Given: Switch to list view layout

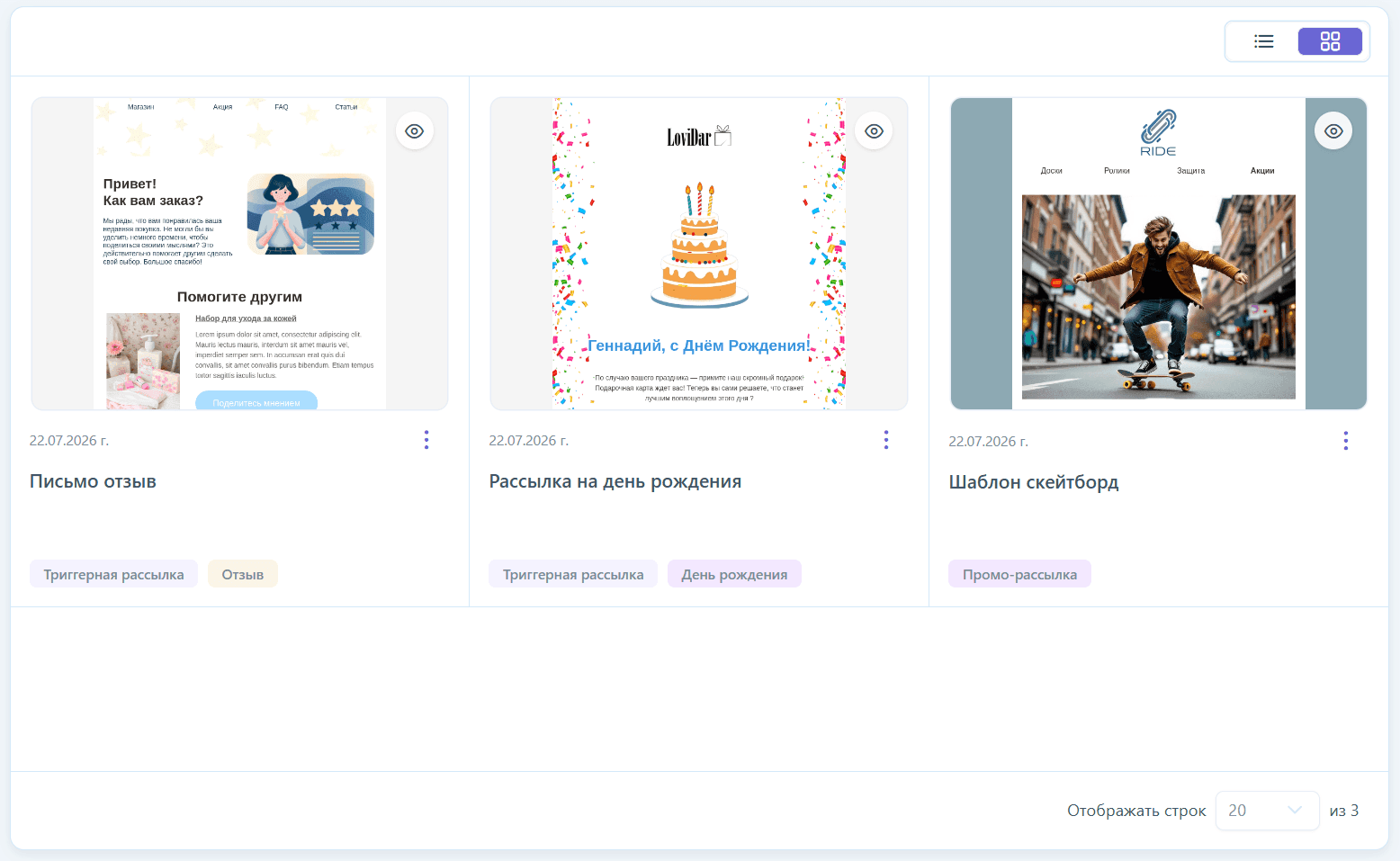Looking at the screenshot, I should [x=1264, y=41].
